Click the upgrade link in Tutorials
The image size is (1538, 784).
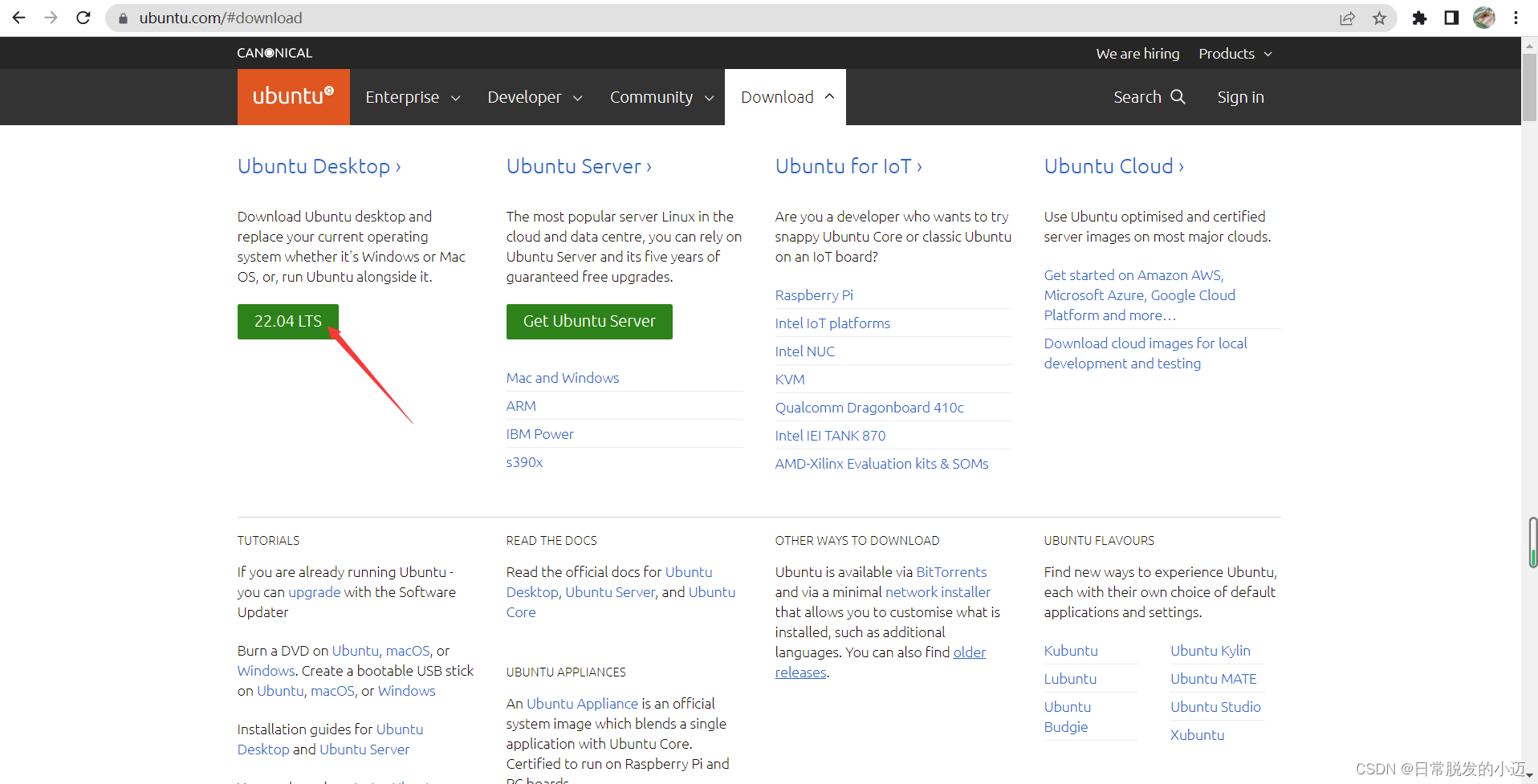(315, 592)
